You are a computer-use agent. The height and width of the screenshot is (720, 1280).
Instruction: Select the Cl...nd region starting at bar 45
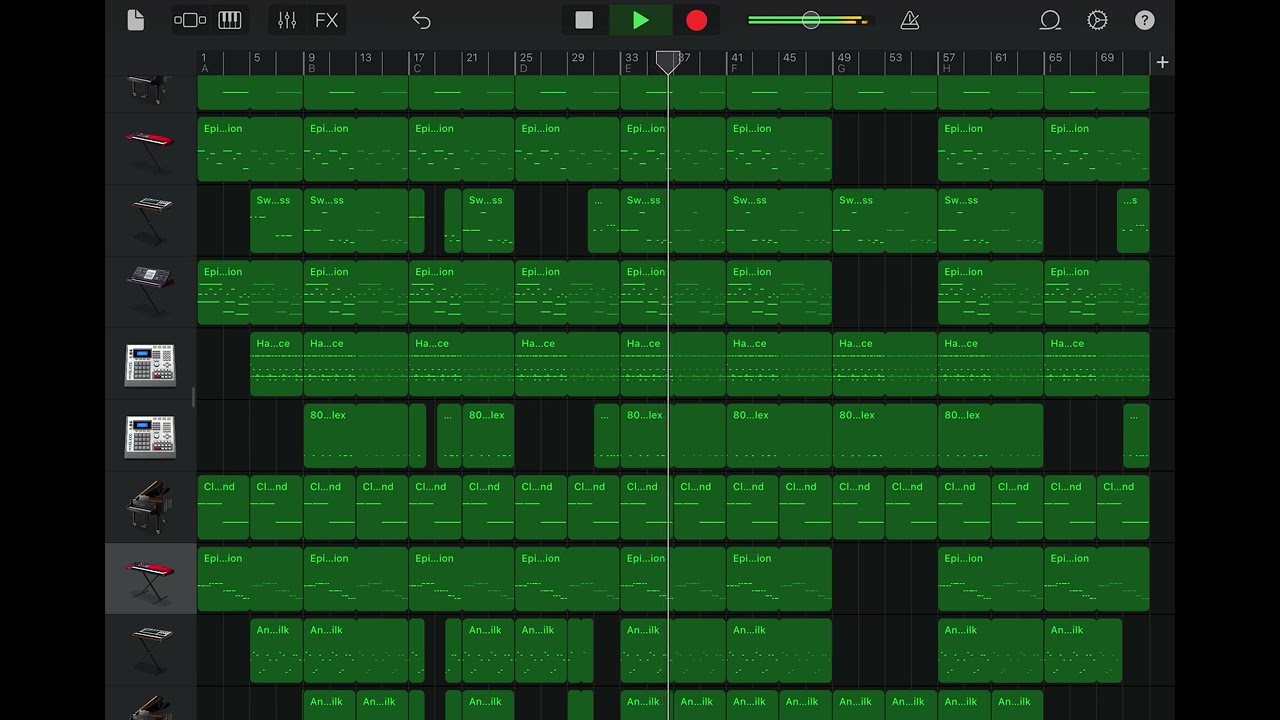coord(805,508)
